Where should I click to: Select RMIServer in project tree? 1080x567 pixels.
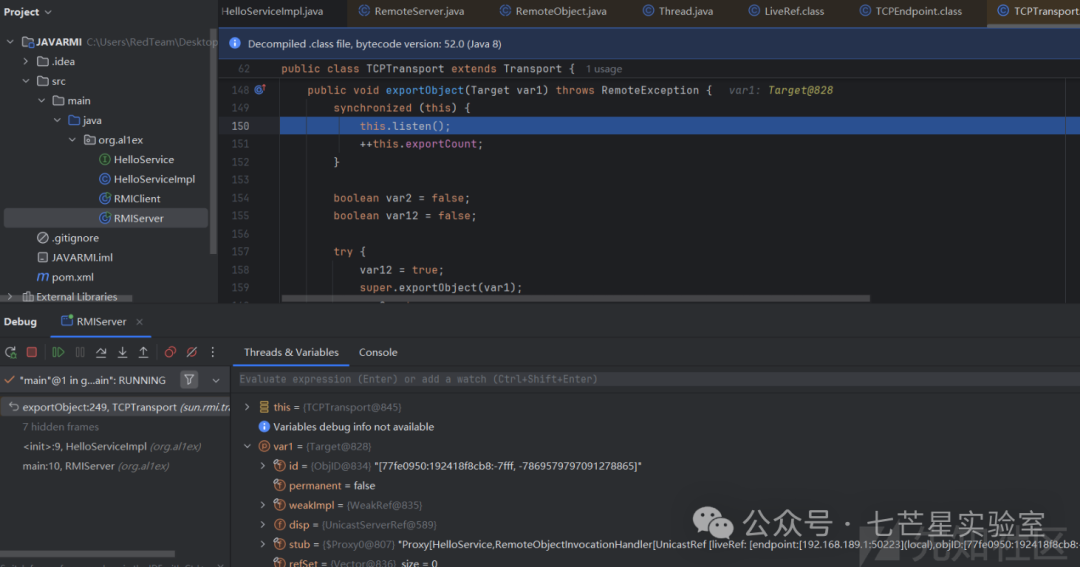click(x=106, y=218)
